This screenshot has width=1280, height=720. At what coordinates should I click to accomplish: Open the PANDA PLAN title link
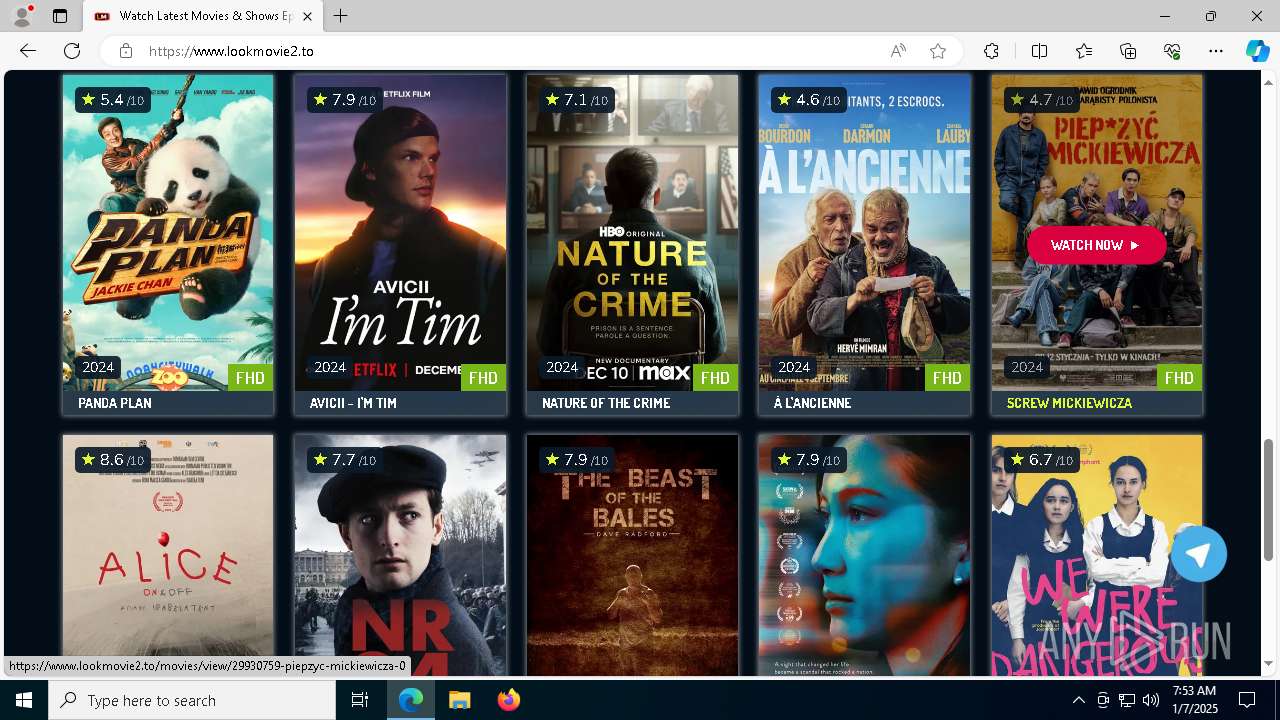(x=115, y=403)
